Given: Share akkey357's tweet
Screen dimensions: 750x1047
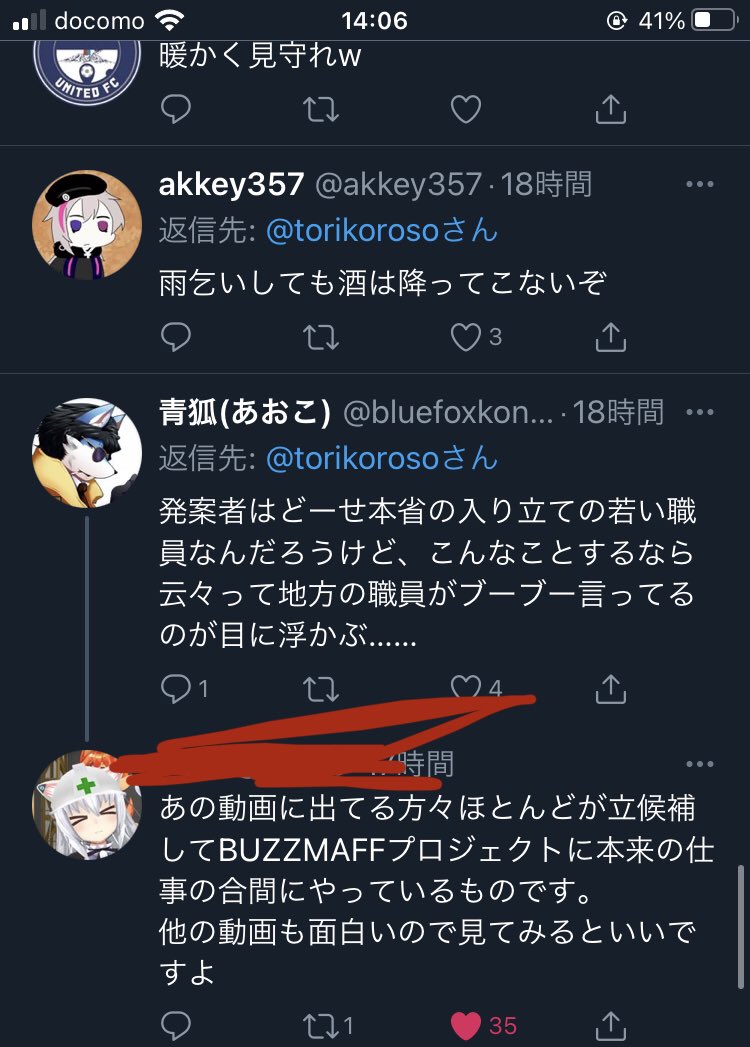Looking at the screenshot, I should (610, 337).
